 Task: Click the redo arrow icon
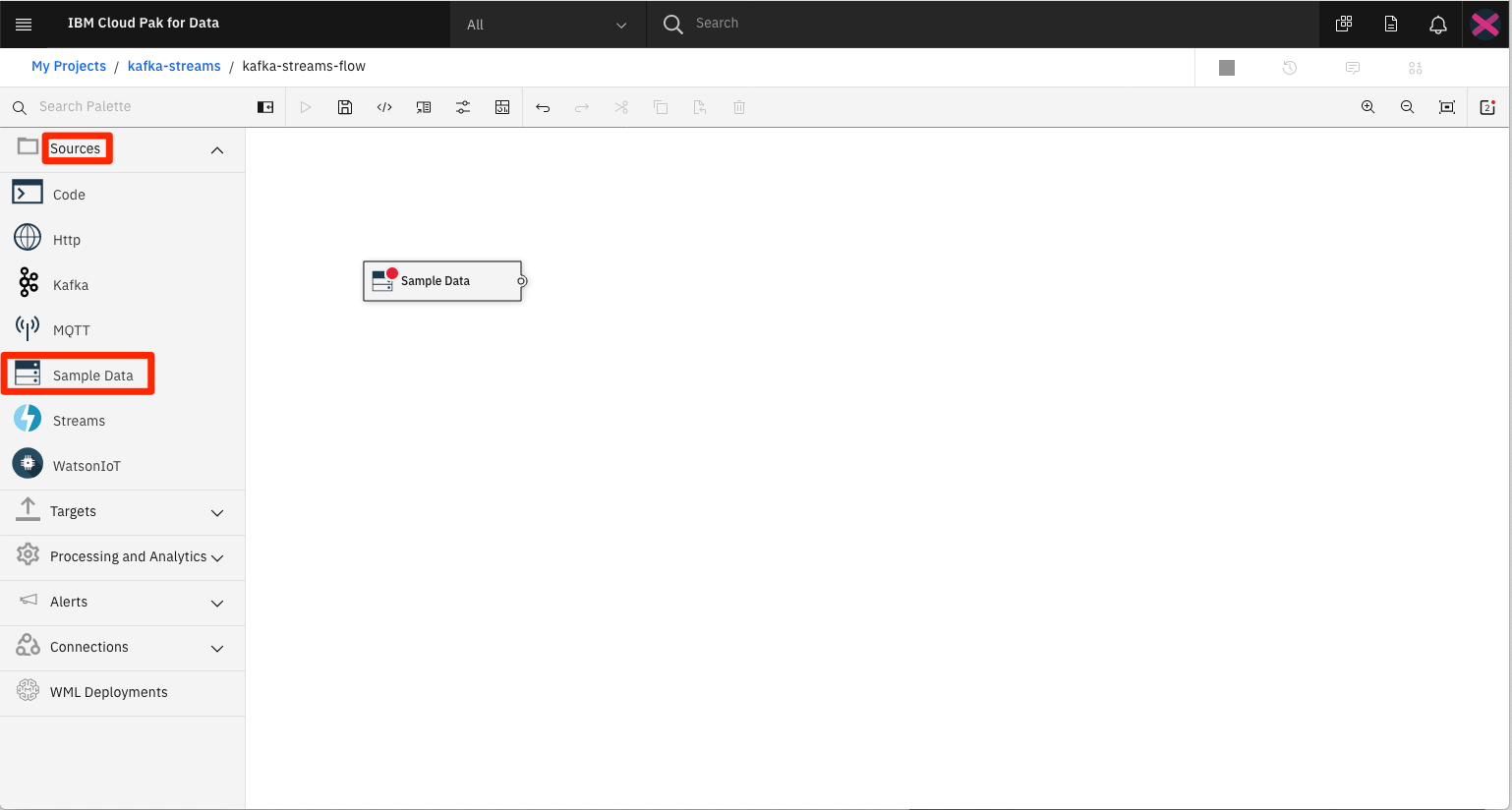point(582,107)
